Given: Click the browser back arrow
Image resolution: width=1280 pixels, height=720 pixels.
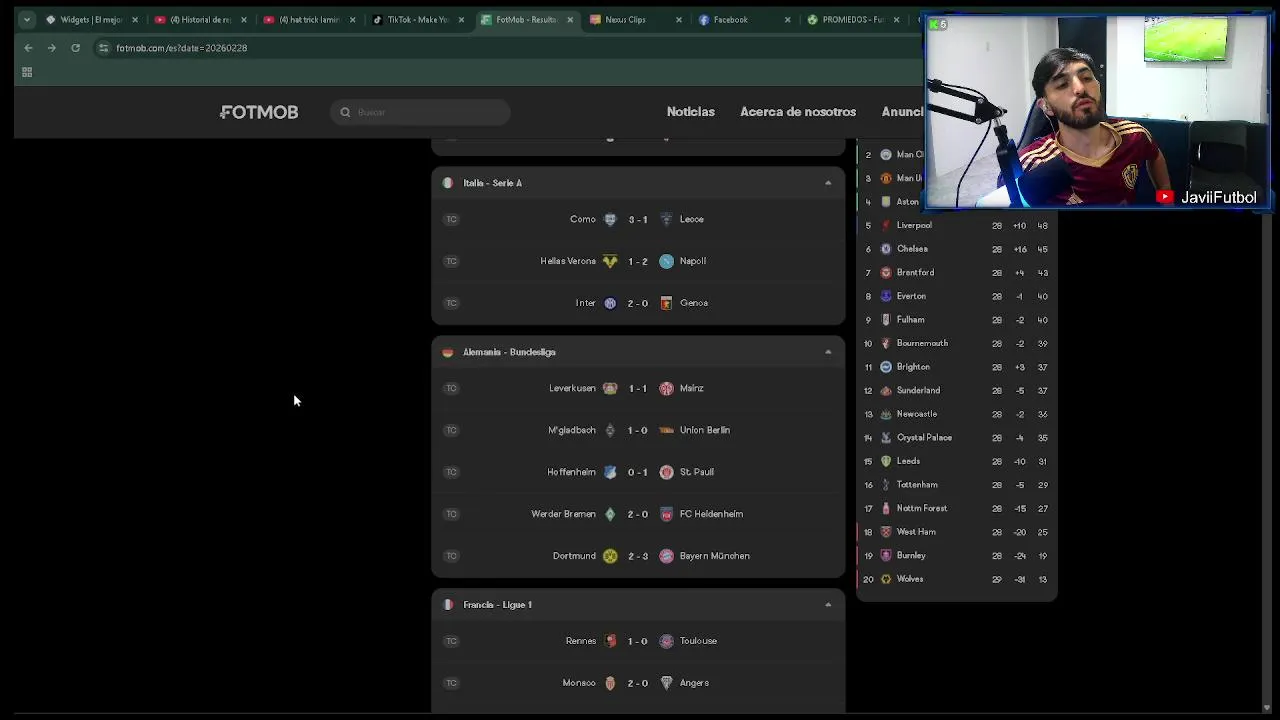Looking at the screenshot, I should tap(28, 48).
